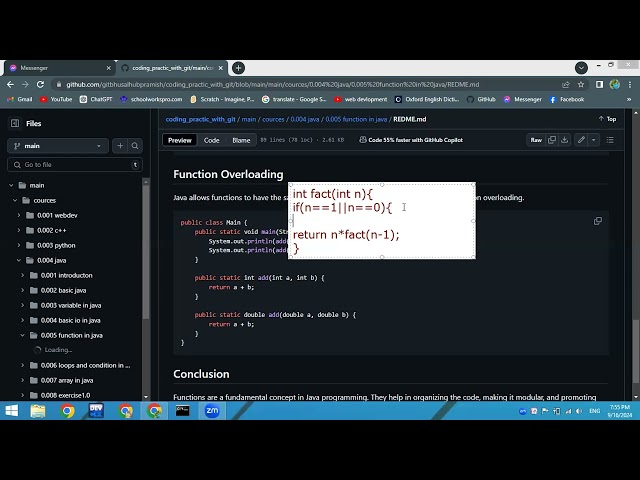640x480 pixels.
Task: Reload the GitHub page
Action: (x=40, y=84)
